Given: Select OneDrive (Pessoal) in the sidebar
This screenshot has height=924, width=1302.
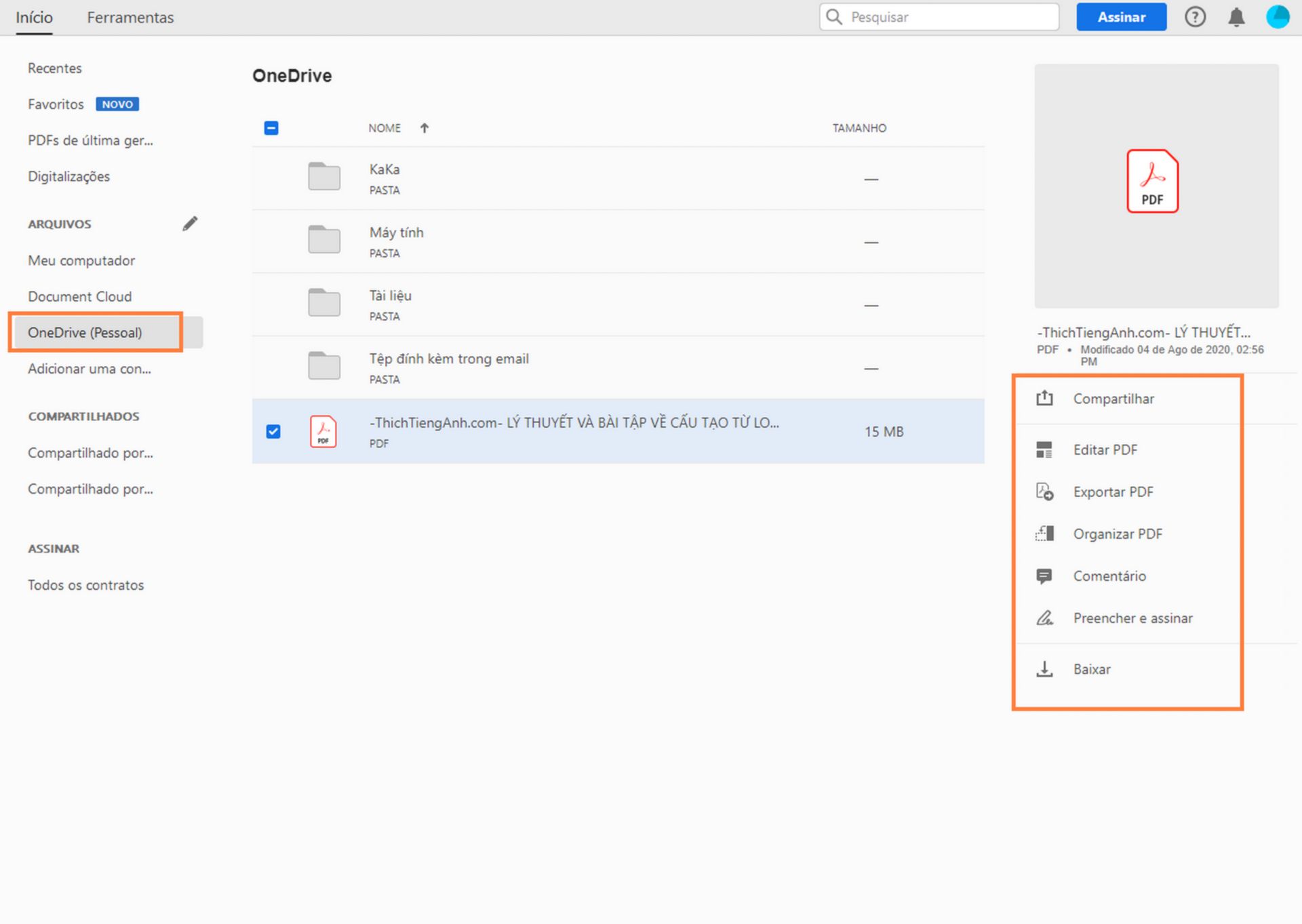Looking at the screenshot, I should click(85, 332).
